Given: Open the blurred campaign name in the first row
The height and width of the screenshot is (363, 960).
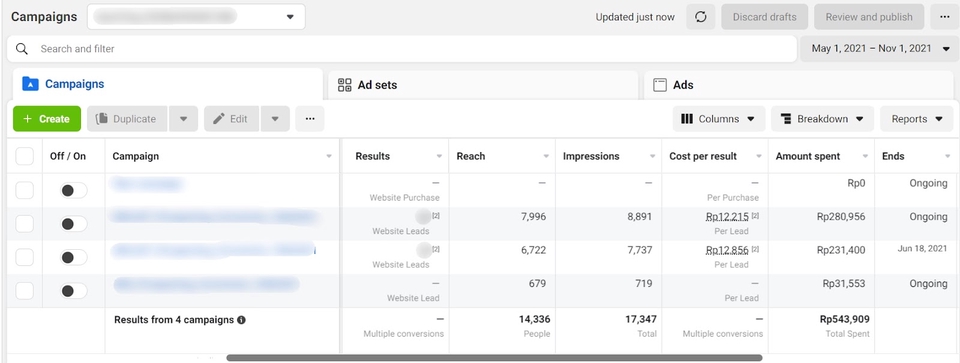Looking at the screenshot, I should (147, 184).
